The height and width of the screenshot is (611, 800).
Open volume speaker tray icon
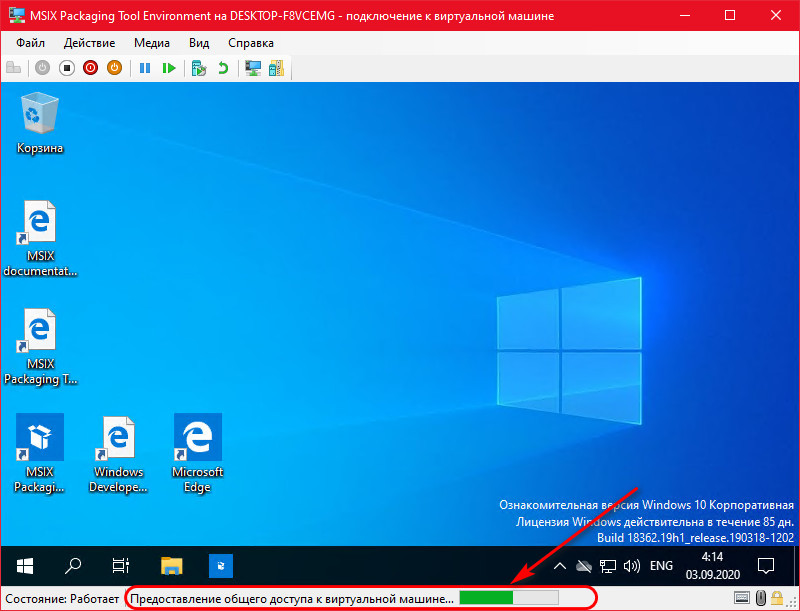[x=632, y=566]
